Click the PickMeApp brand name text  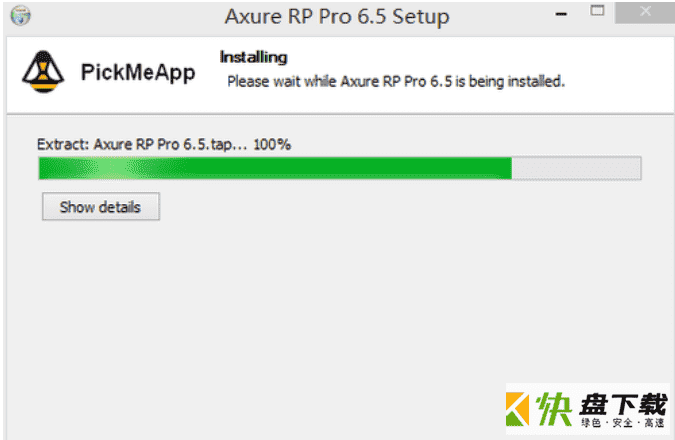(138, 72)
